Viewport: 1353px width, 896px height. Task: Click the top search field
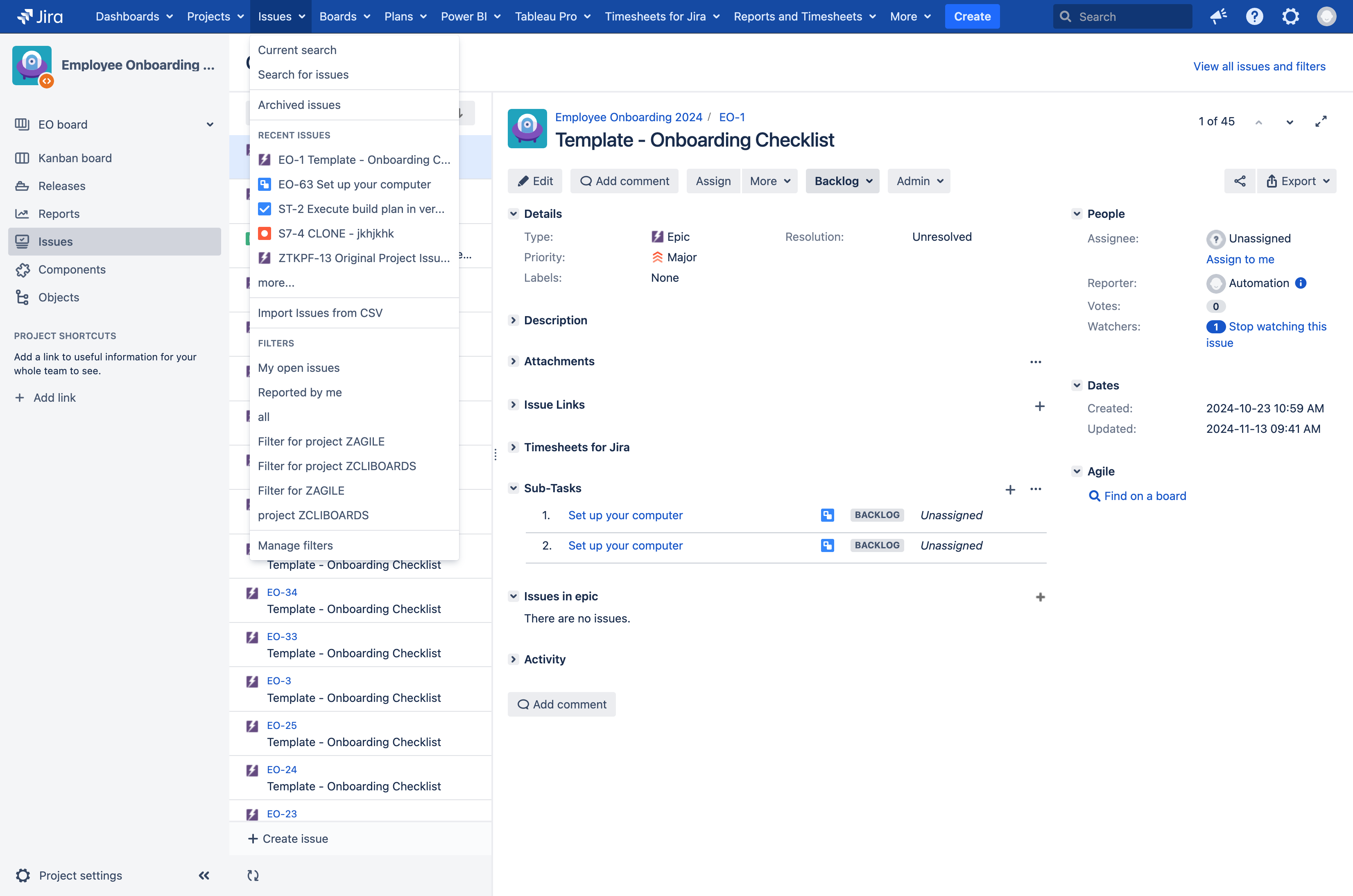[1122, 16]
